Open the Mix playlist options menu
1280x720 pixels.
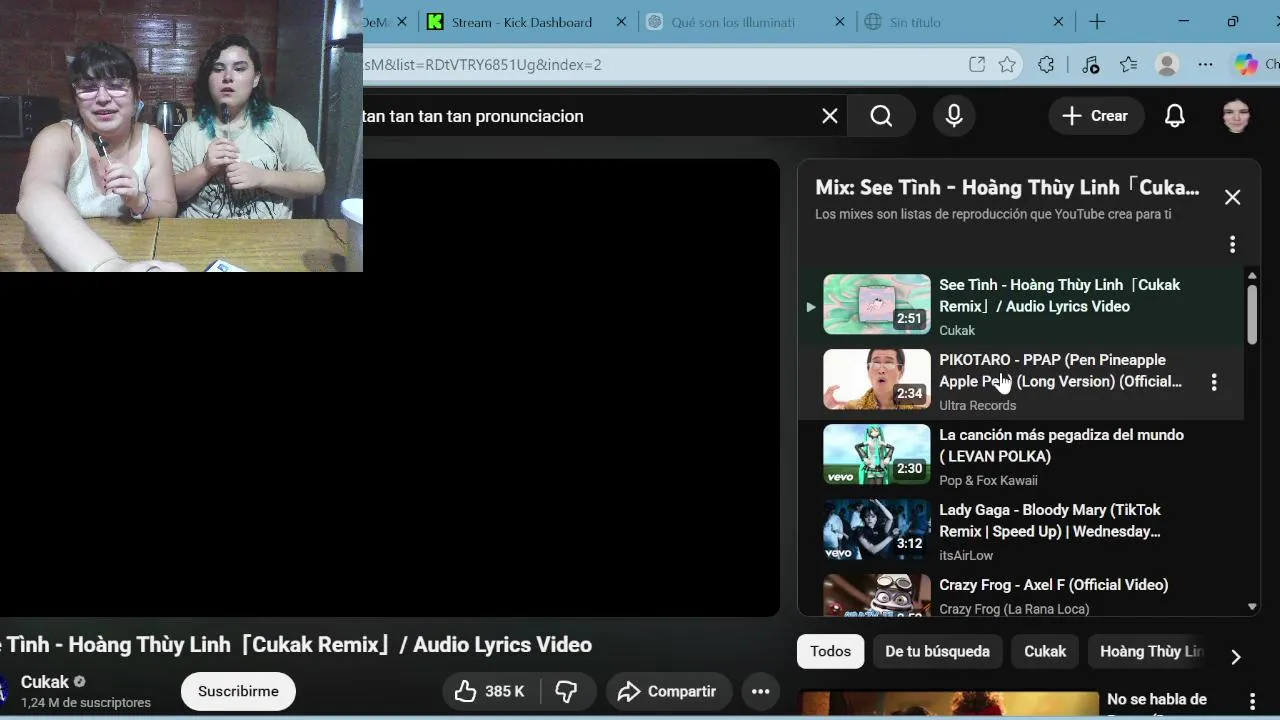coord(1232,244)
